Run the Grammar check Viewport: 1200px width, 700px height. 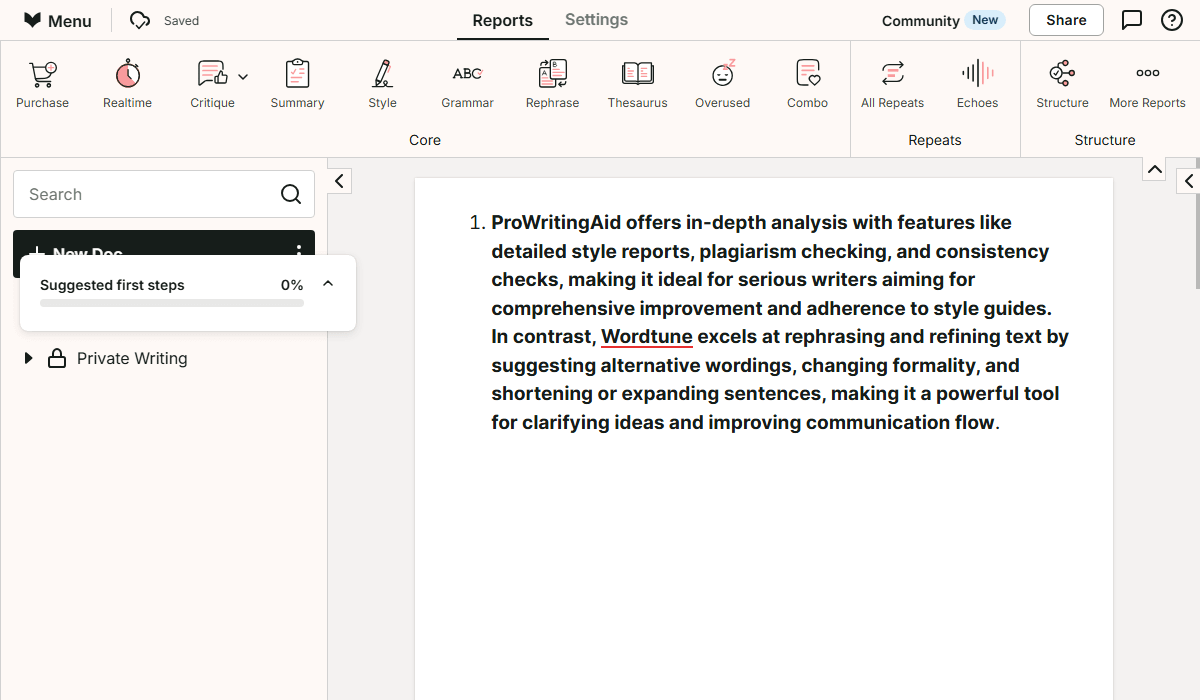tap(467, 84)
